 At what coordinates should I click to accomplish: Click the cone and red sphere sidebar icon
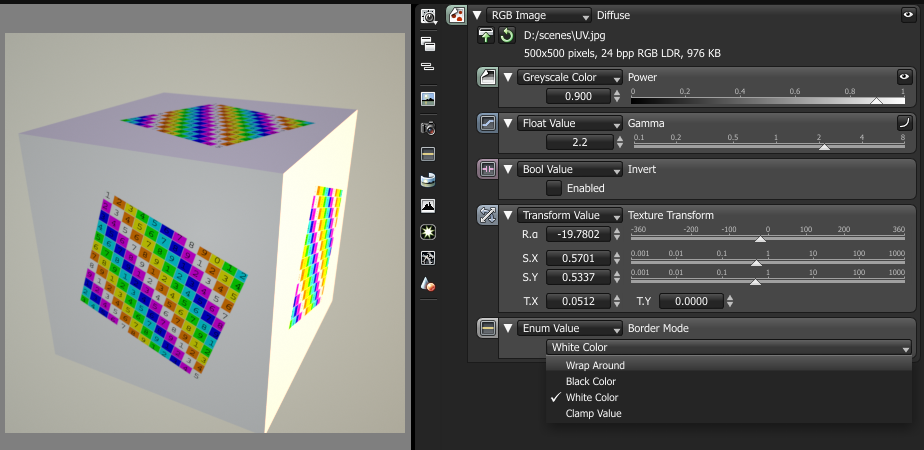(428, 284)
